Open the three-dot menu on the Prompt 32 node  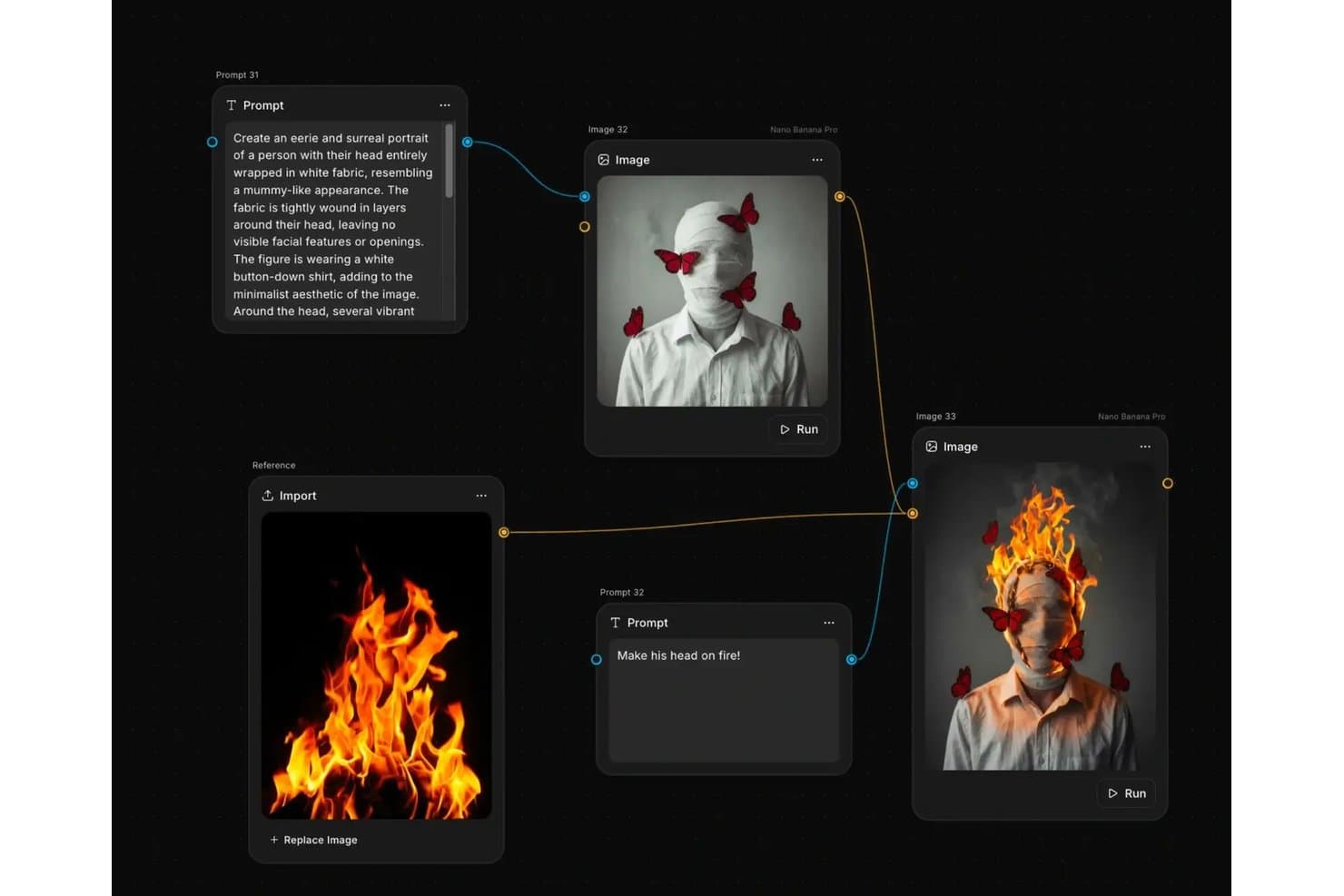click(829, 623)
